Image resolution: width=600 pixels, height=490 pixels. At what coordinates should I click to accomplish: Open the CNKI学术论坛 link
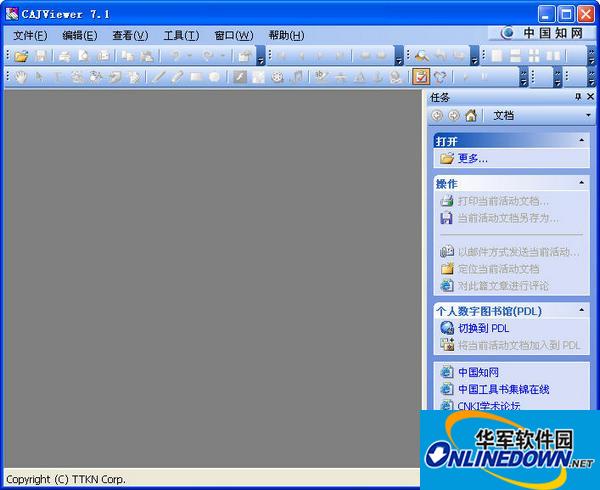[x=489, y=405]
